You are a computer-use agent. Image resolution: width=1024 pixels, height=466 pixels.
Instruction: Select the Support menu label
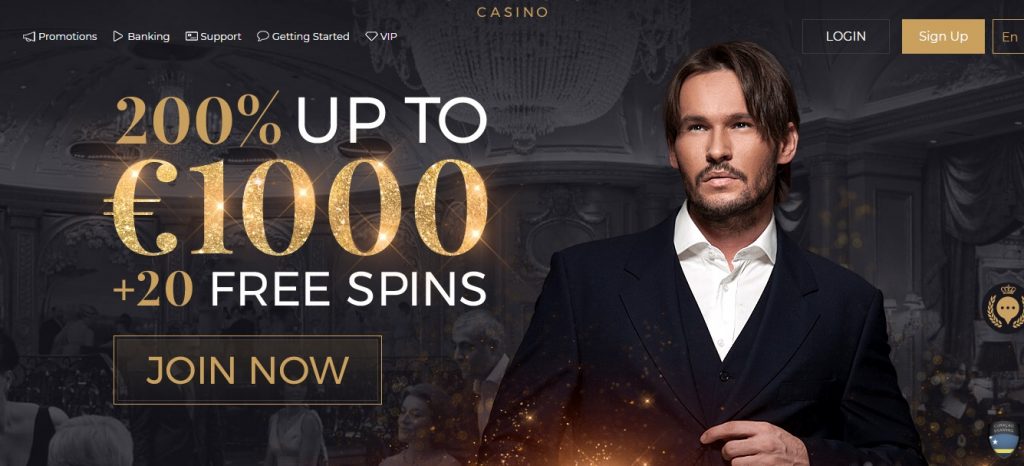pyautogui.click(x=221, y=37)
